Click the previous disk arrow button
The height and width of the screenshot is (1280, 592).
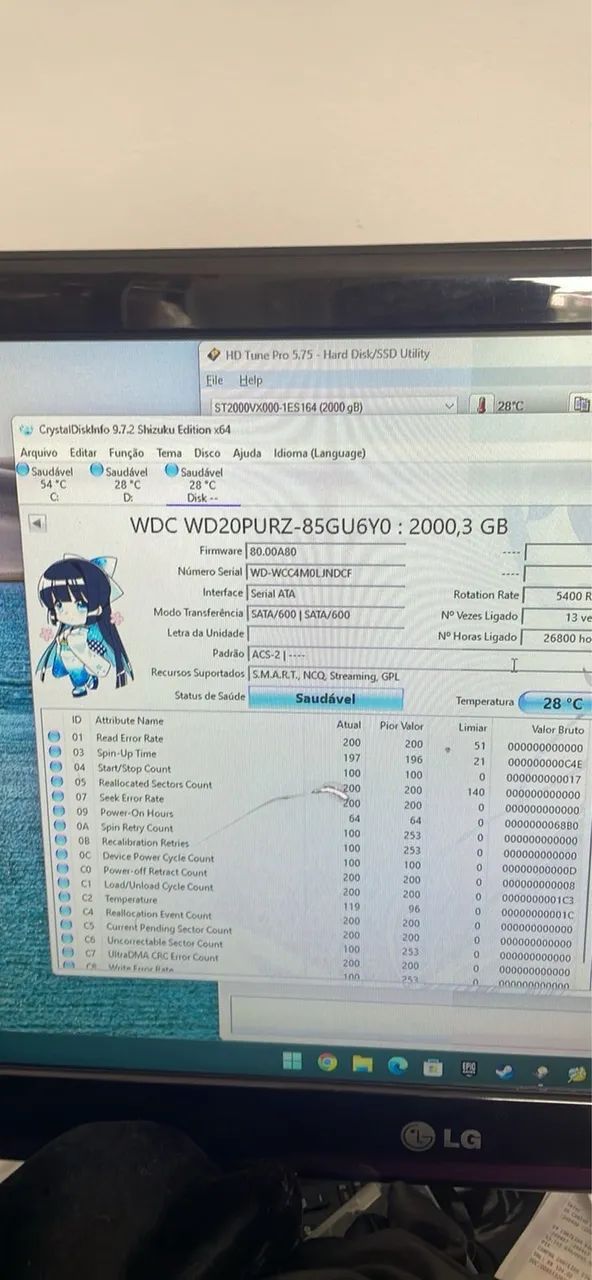click(36, 523)
